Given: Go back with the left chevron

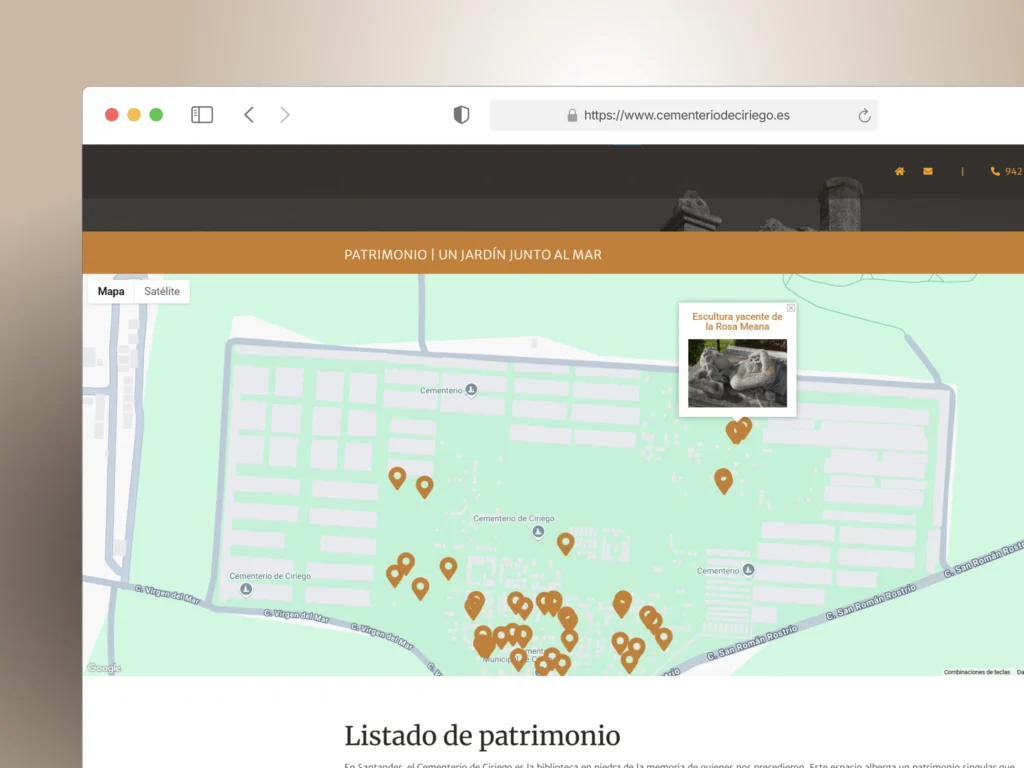Looking at the screenshot, I should (249, 115).
